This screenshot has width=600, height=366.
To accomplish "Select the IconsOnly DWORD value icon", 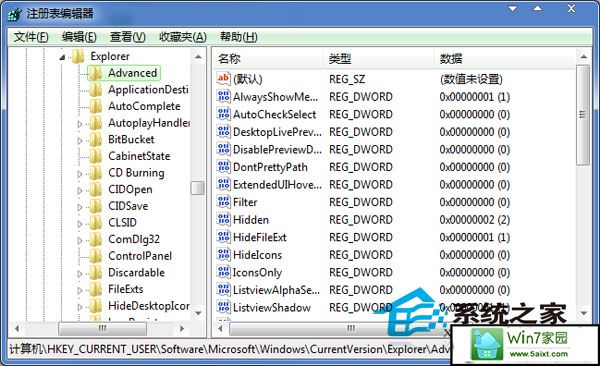I will pos(223,272).
